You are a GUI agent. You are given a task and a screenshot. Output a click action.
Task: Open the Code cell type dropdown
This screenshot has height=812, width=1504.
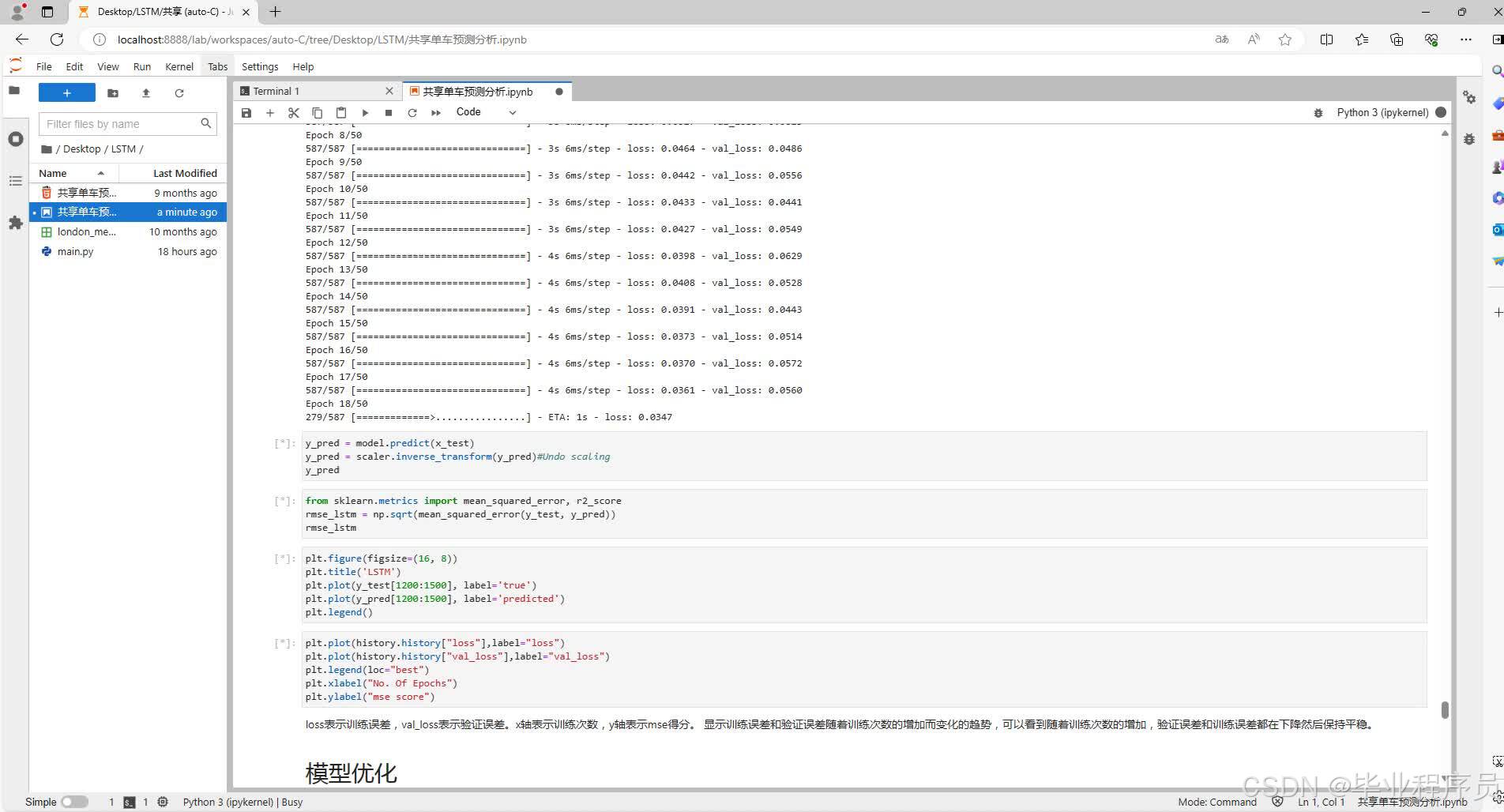point(486,112)
